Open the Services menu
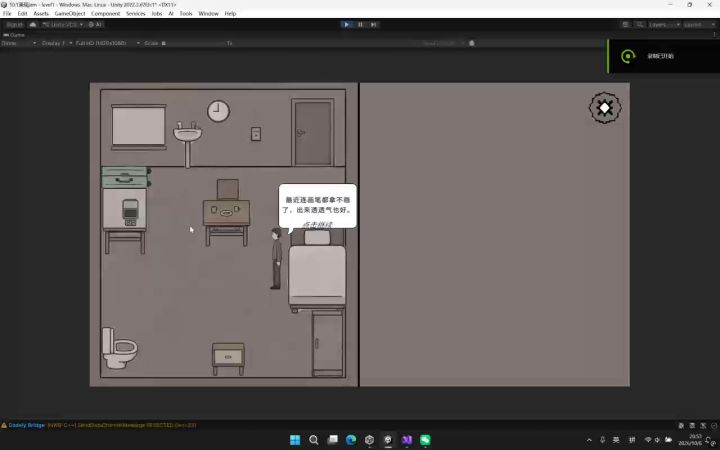Screen dimensions: 720x450 pos(135,13)
